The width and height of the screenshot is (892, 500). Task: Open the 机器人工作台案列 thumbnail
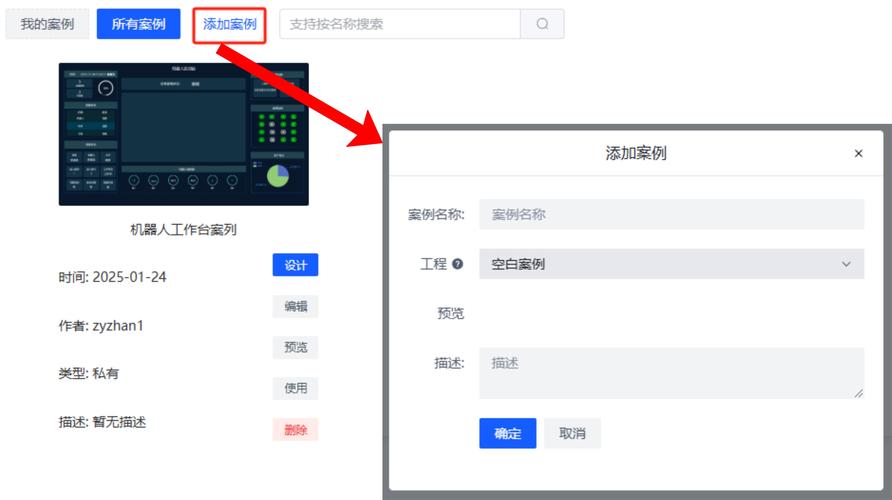tap(184, 134)
